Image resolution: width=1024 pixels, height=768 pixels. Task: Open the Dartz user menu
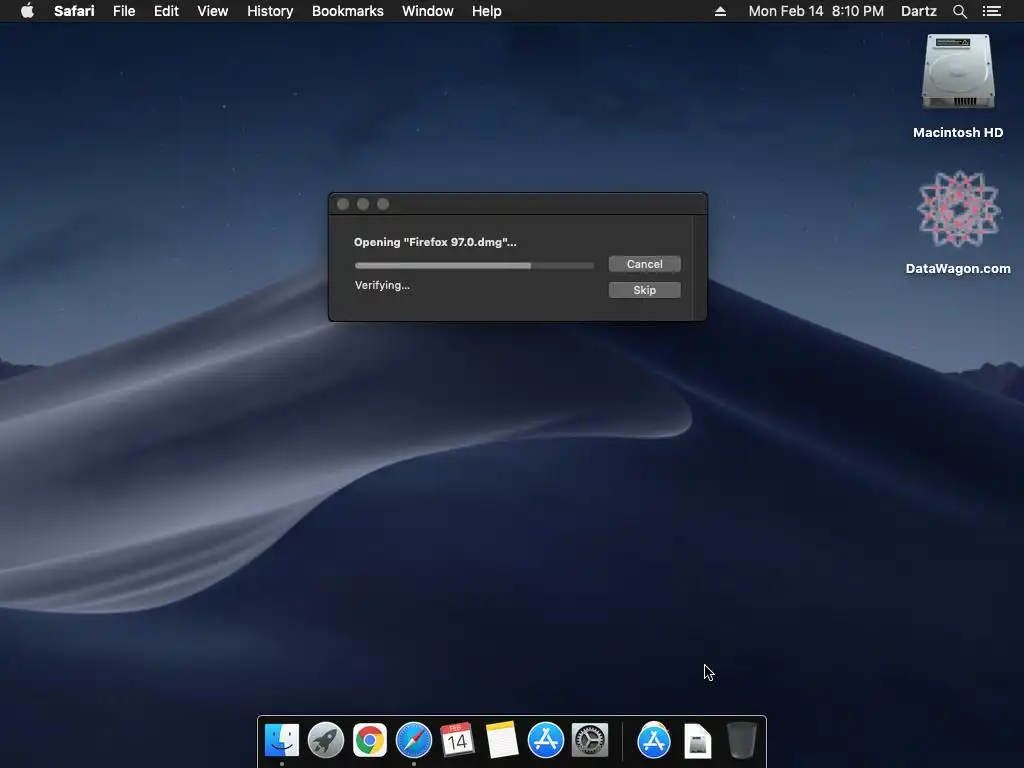point(918,11)
